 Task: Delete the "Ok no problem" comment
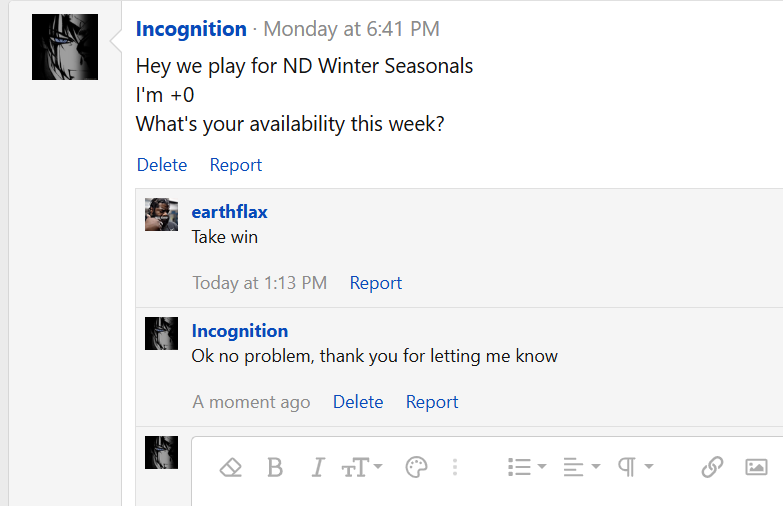pos(358,402)
